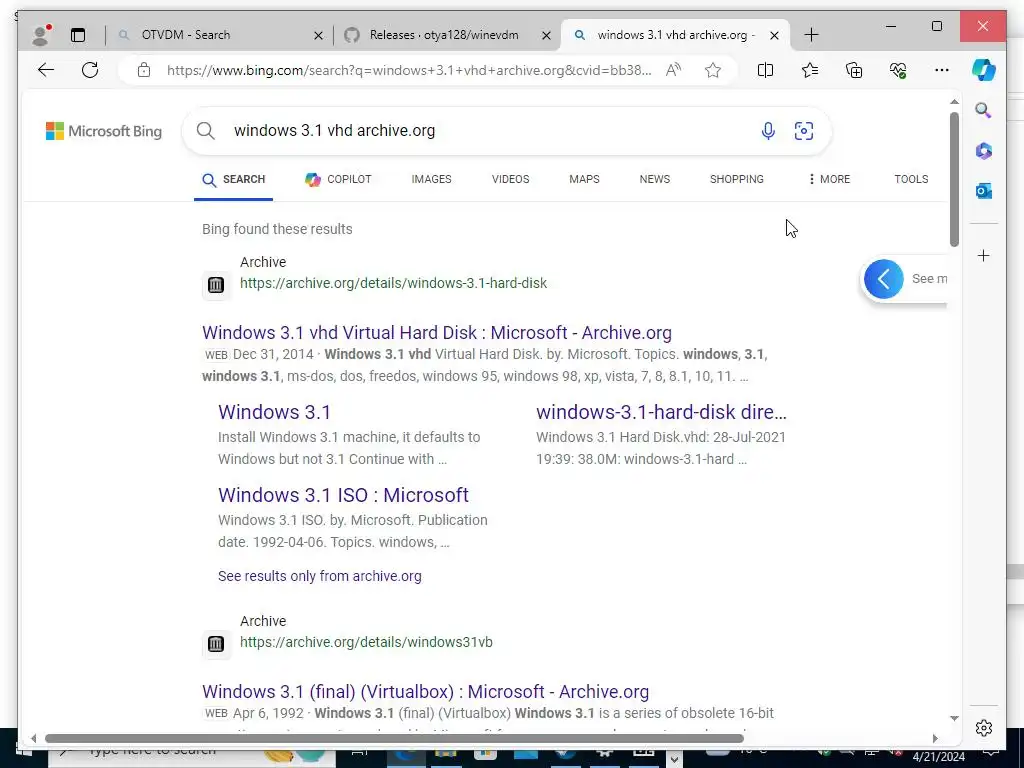1024x768 pixels.
Task: Add a sidebar app with plus icon
Action: coord(984,255)
